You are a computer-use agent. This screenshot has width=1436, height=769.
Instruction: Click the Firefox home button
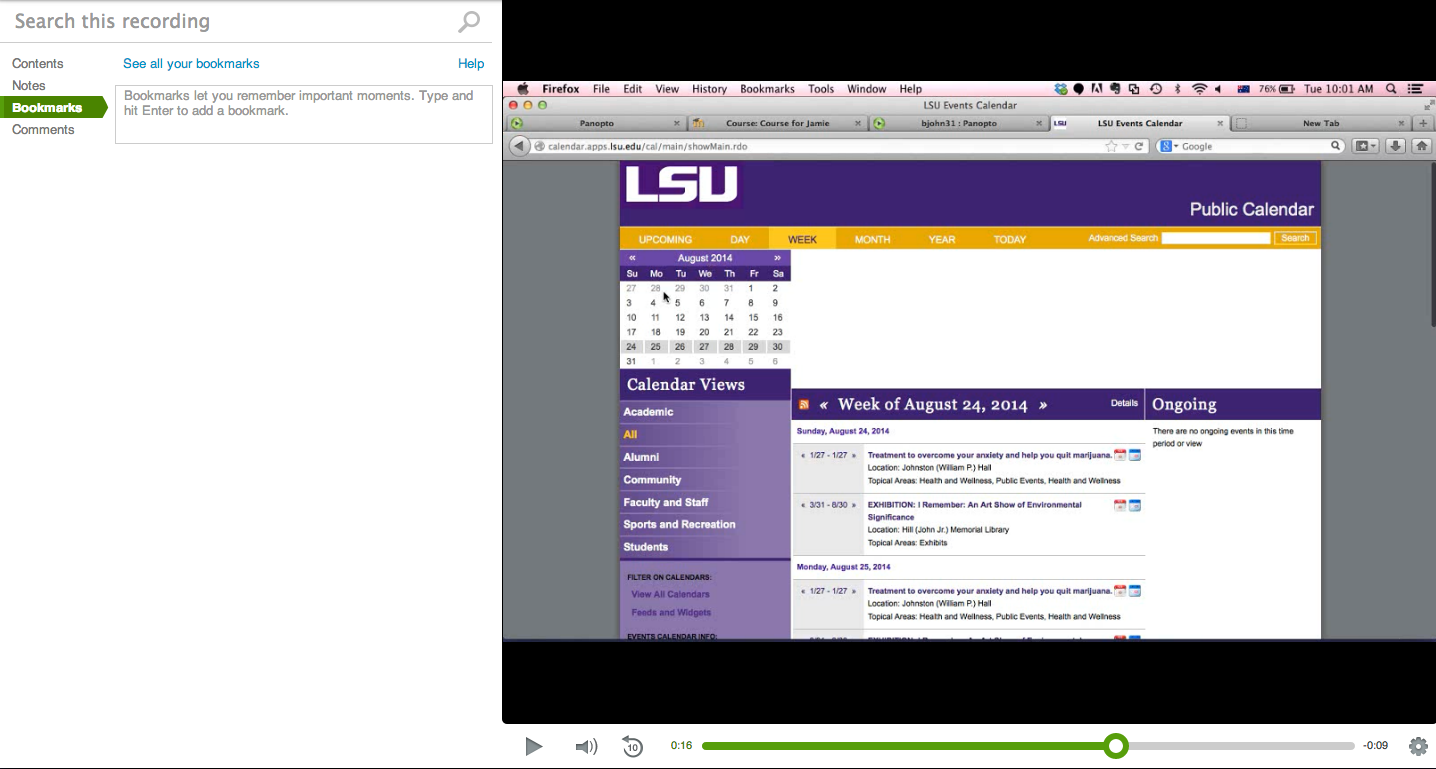1422,146
